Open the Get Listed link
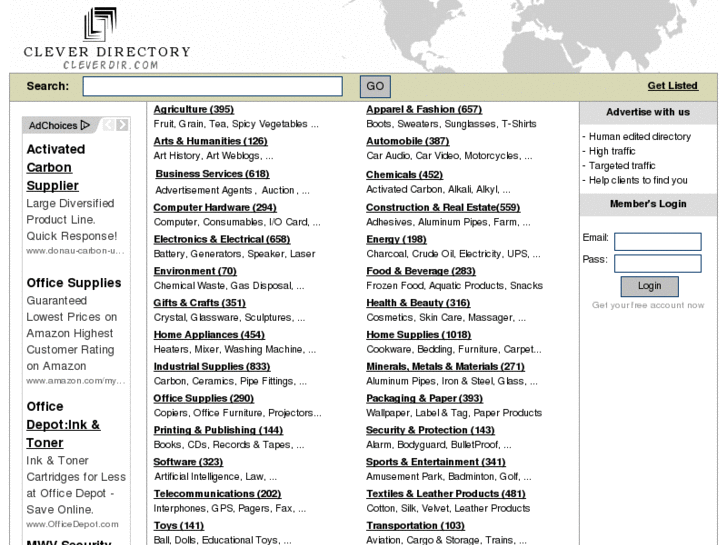The image size is (727, 545). coord(672,86)
